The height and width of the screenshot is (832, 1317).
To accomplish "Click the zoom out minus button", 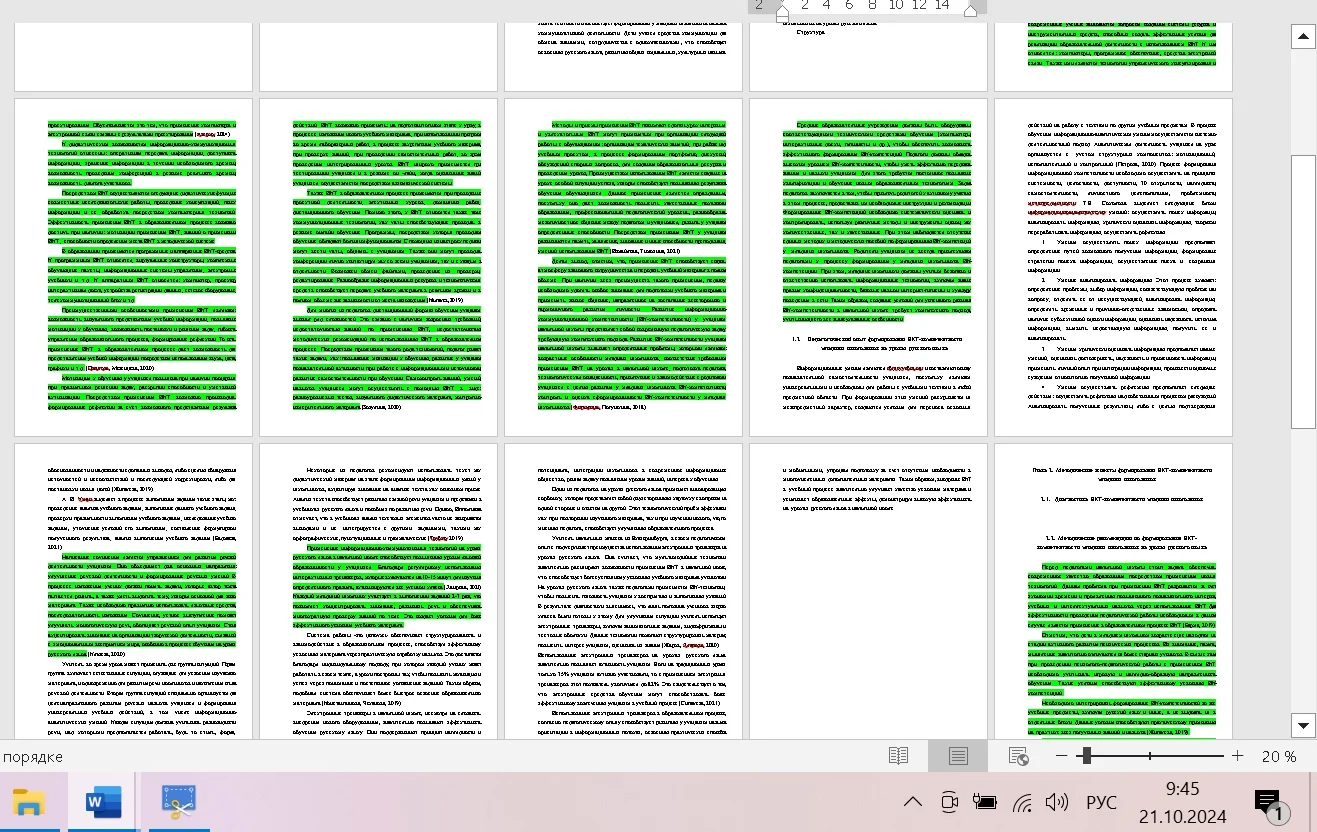I will (1062, 757).
